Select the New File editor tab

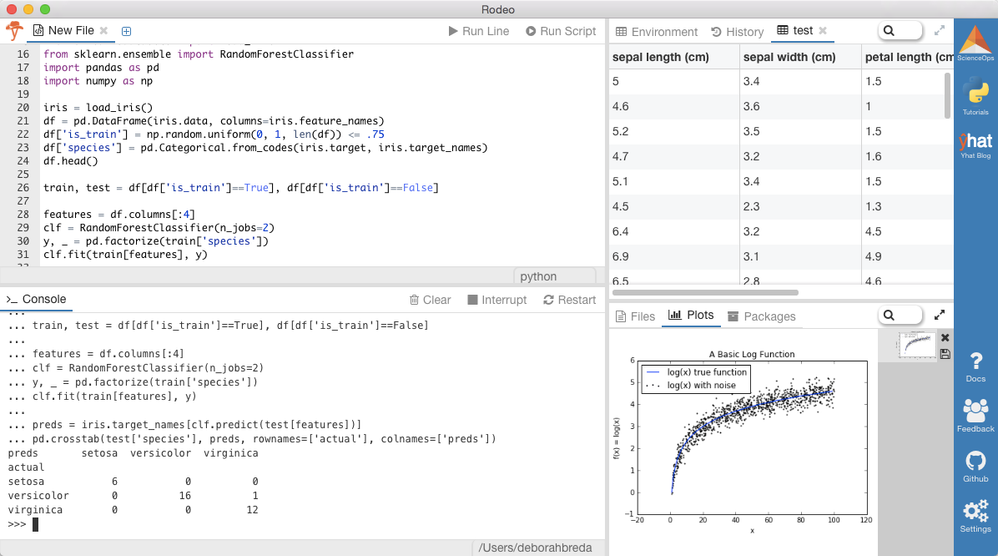(x=64, y=31)
